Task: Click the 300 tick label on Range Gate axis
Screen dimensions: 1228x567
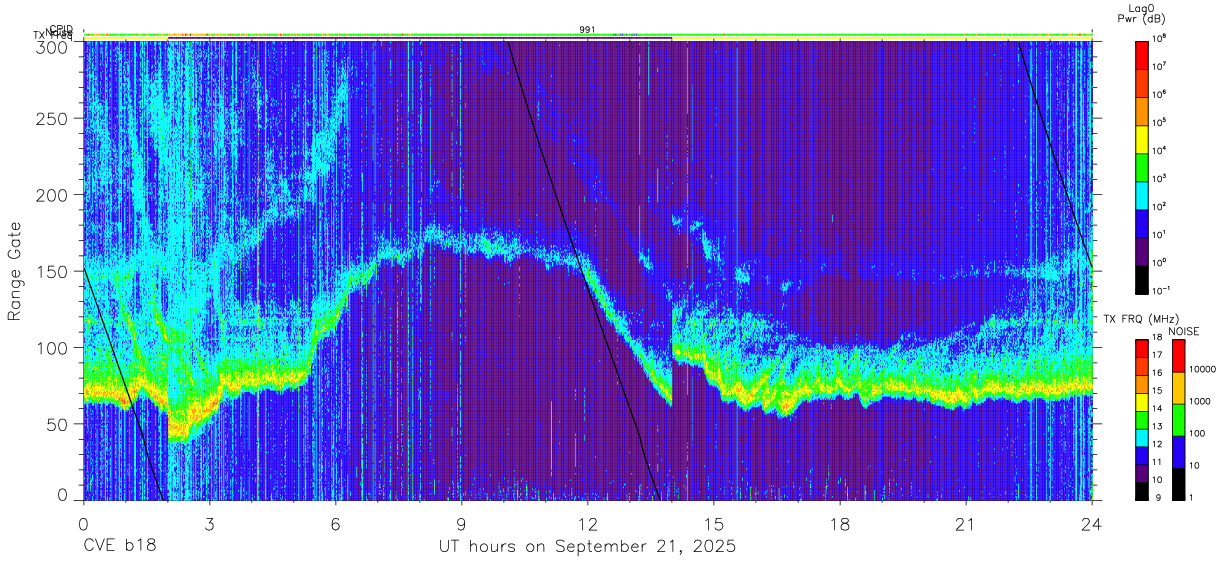Action: point(52,48)
